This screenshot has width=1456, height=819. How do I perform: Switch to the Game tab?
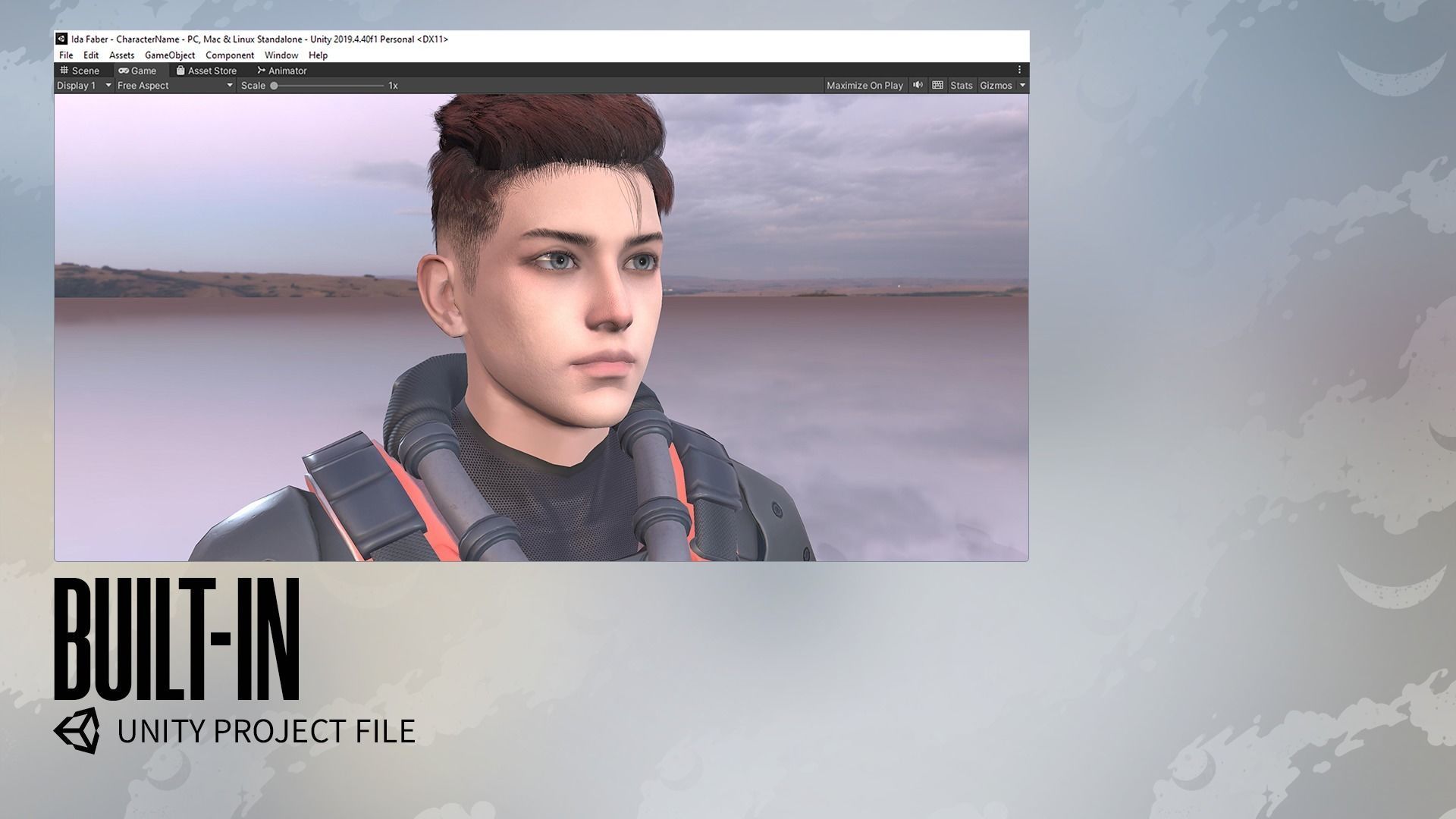point(137,71)
